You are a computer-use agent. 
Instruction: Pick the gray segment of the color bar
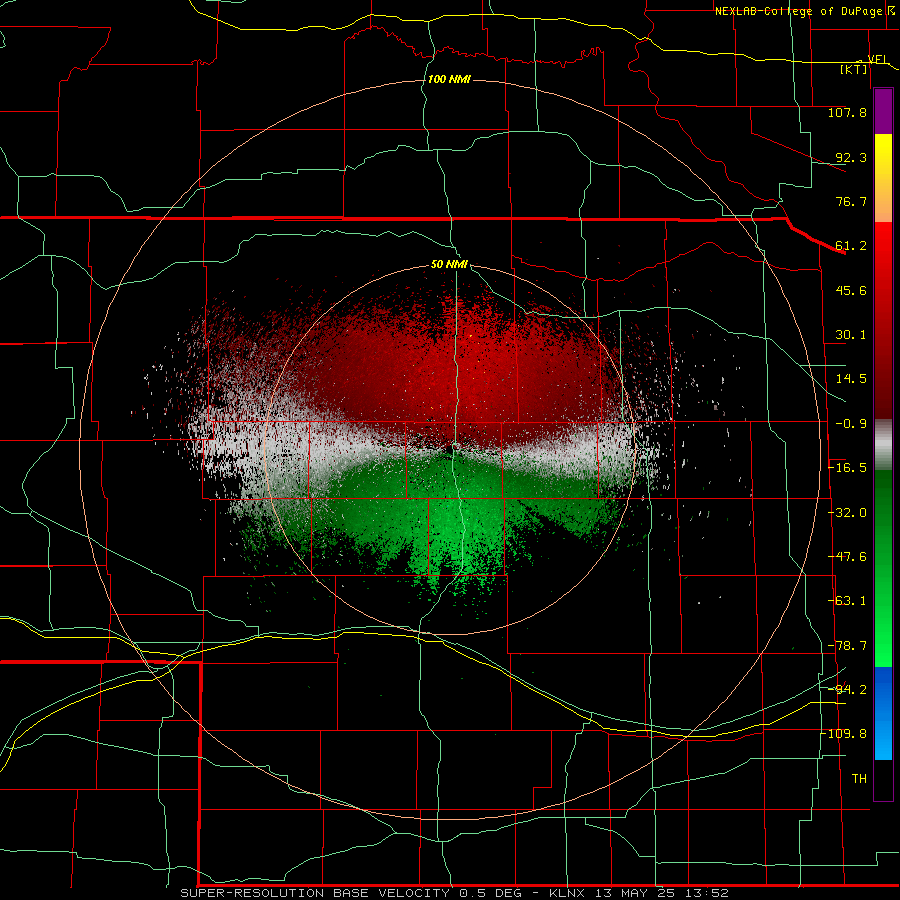[x=883, y=445]
